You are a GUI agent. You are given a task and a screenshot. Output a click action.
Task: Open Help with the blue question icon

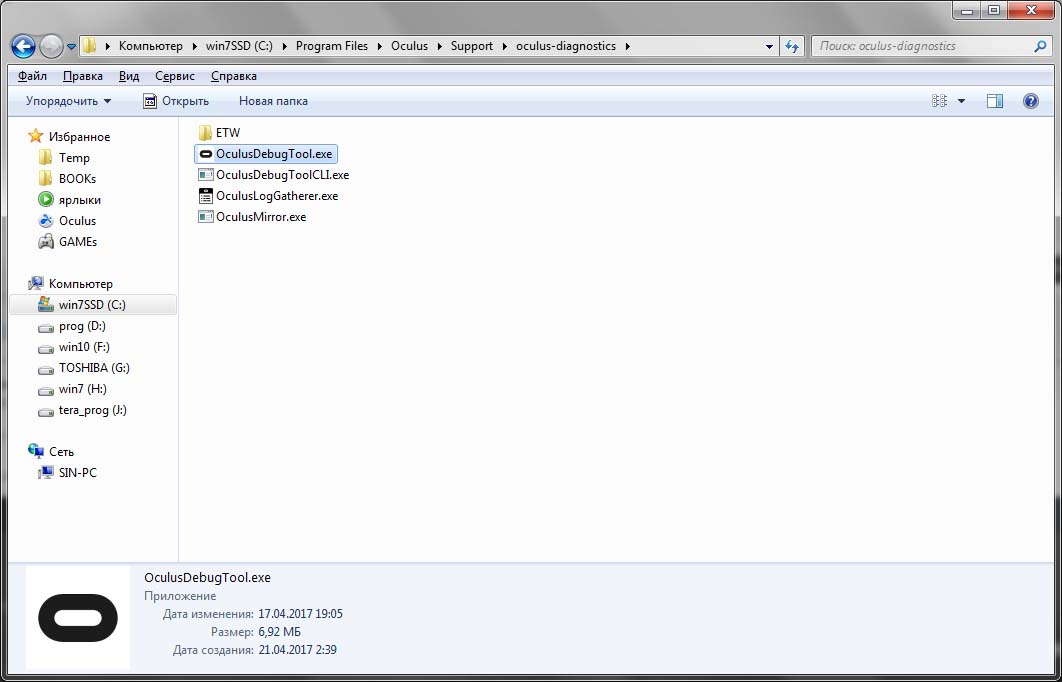(x=1031, y=101)
